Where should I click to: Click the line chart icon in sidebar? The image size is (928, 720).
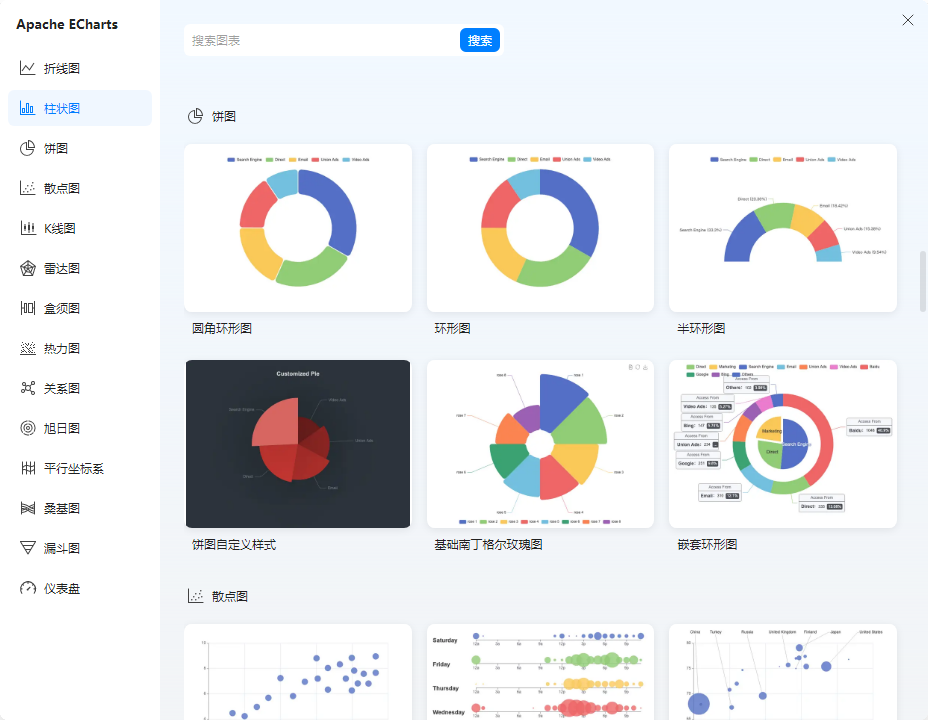[x=28, y=68]
